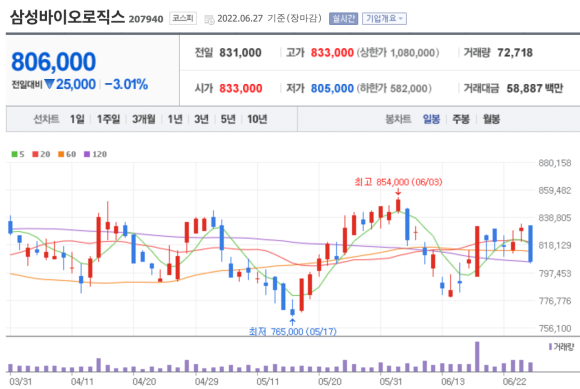Click the previous close value 831,000
The width and height of the screenshot is (580, 389).
tap(240, 53)
